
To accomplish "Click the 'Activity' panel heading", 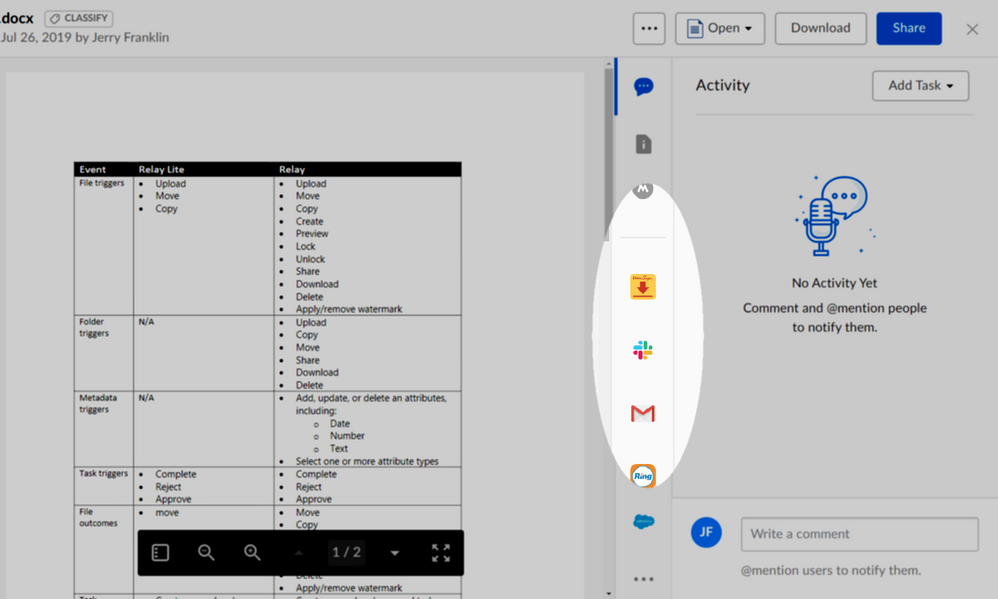I will click(722, 85).
